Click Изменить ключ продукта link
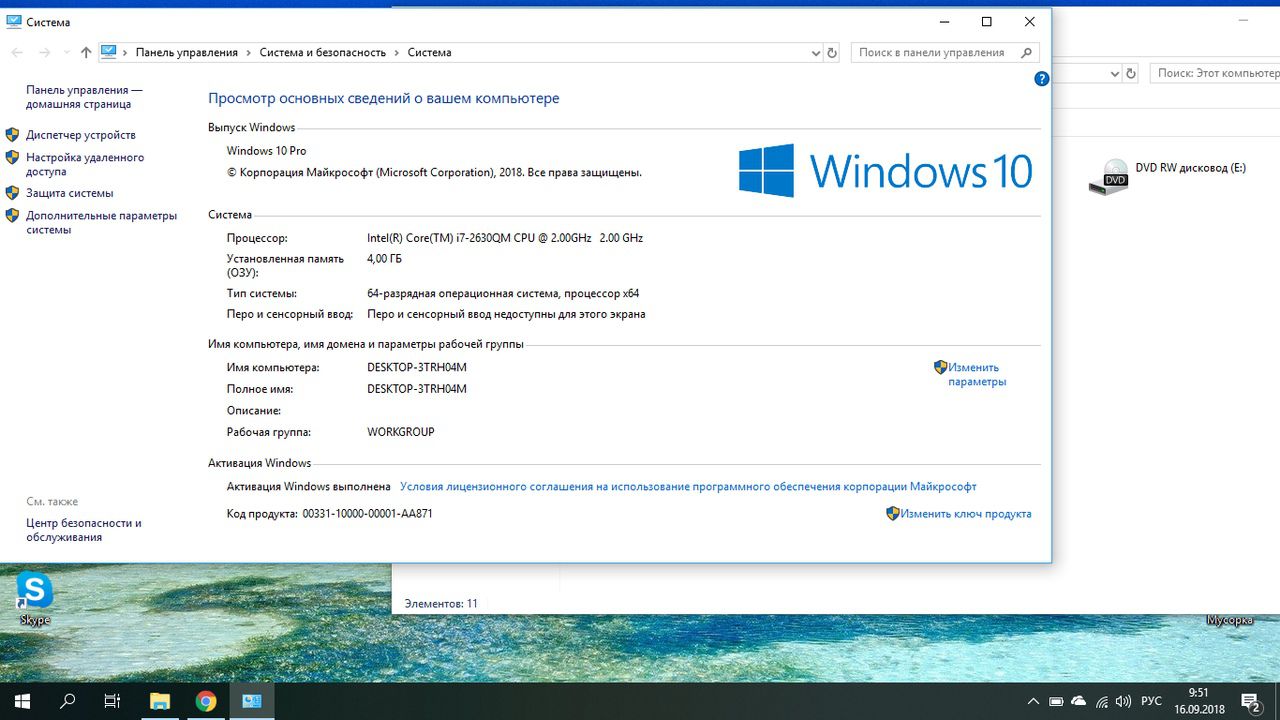The width and height of the screenshot is (1280, 720). [x=965, y=514]
